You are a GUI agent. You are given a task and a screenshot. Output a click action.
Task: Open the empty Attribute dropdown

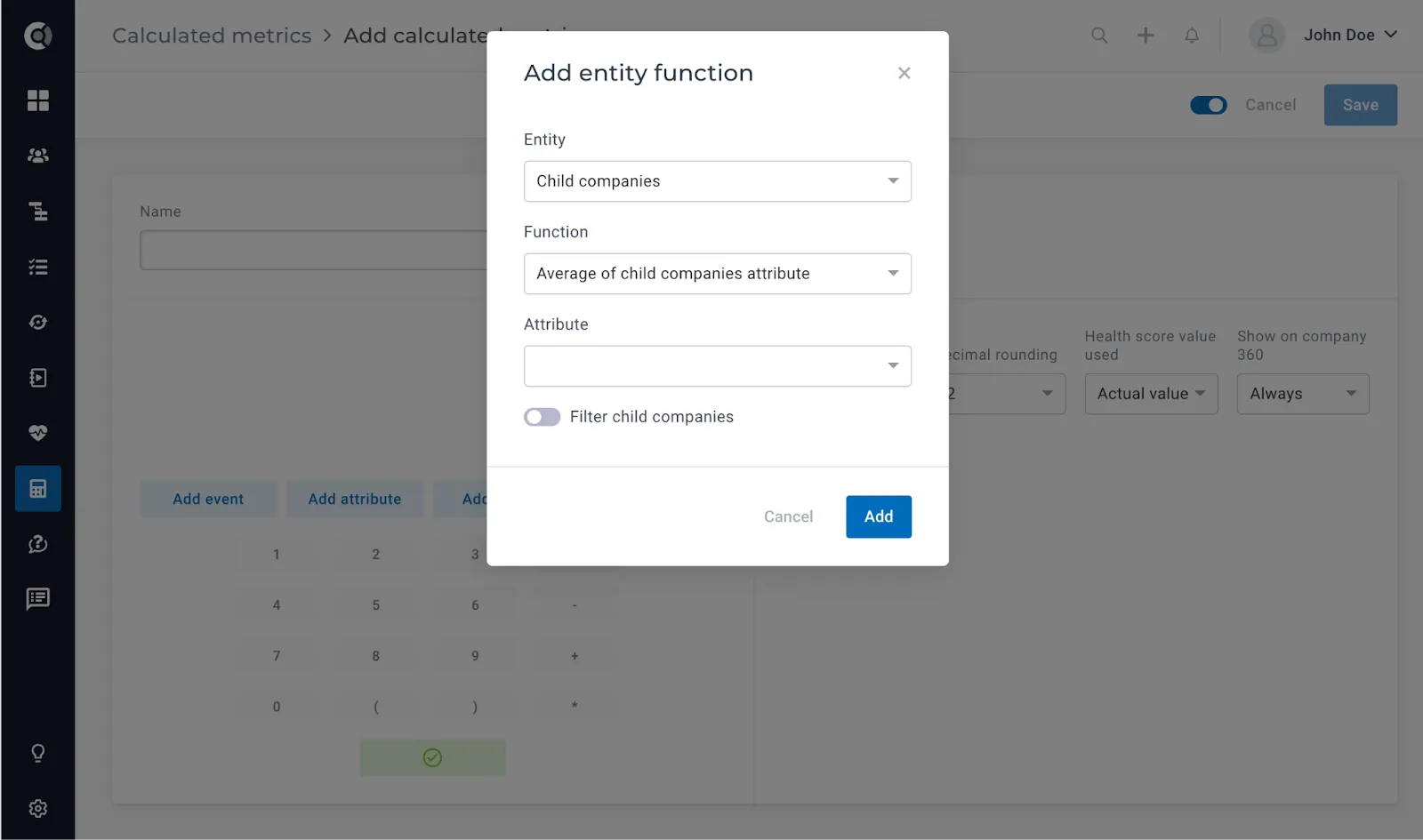click(x=717, y=366)
